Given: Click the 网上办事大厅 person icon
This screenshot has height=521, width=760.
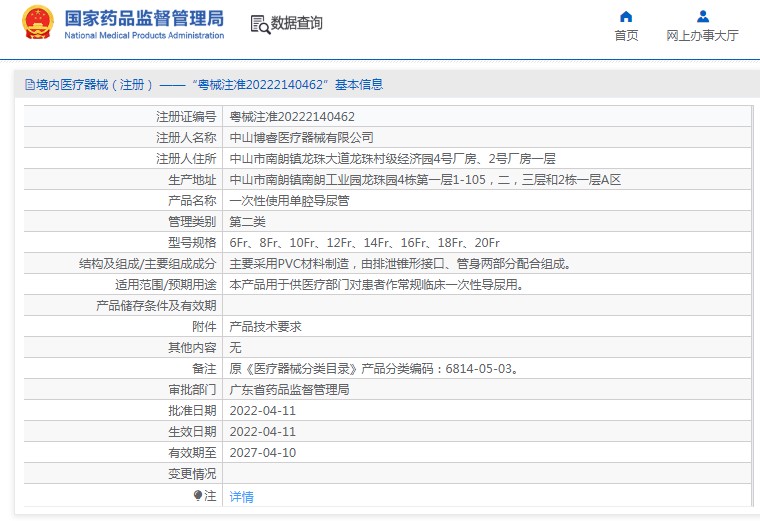Looking at the screenshot, I should [x=702, y=16].
